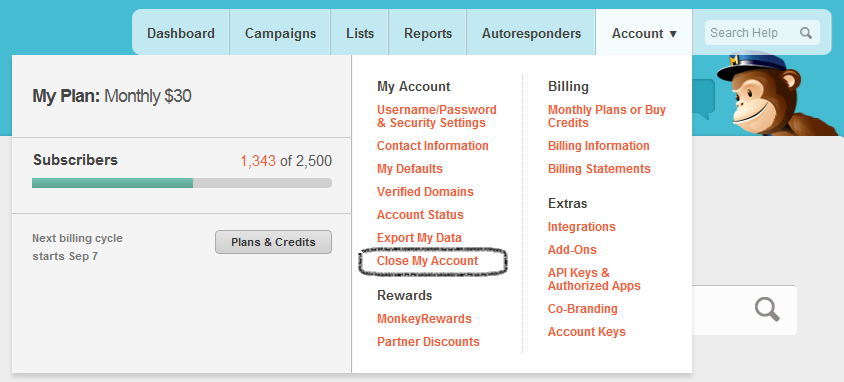Open Username/Password & Security Settings
This screenshot has width=844, height=382.
pyautogui.click(x=437, y=116)
